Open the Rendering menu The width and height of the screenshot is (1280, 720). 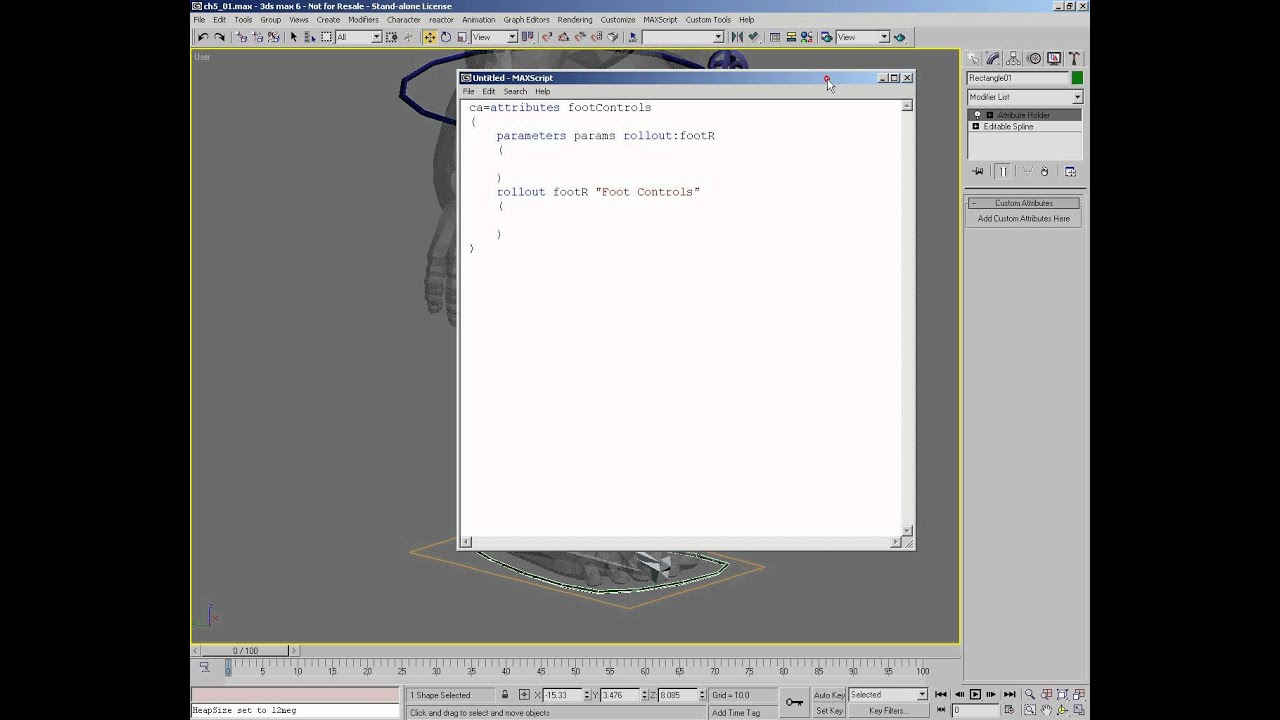click(575, 19)
